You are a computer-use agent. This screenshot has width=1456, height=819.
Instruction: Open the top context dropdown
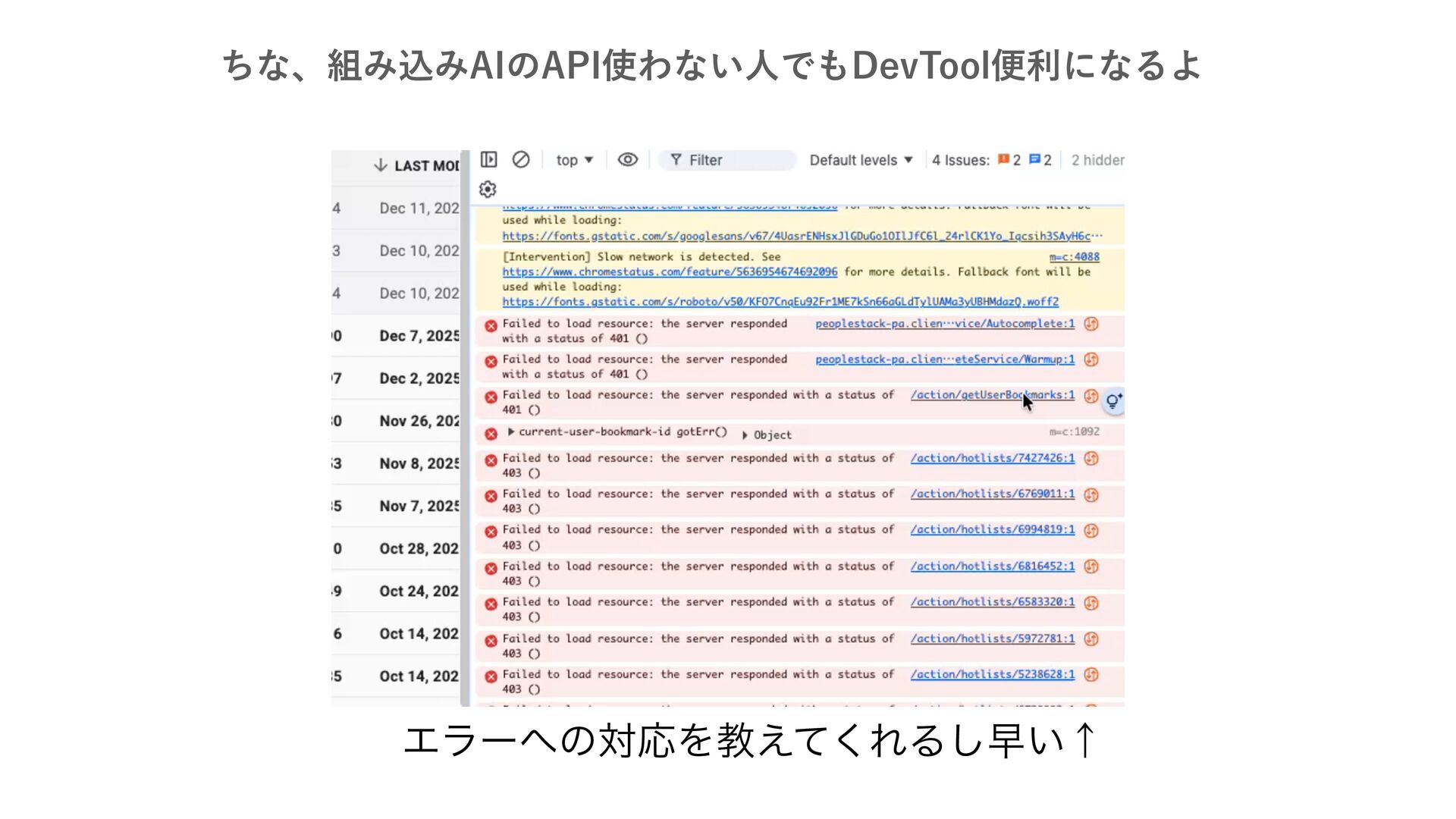(x=574, y=160)
